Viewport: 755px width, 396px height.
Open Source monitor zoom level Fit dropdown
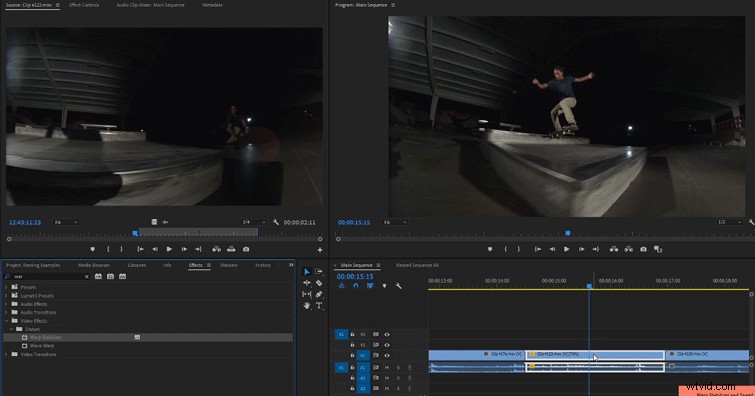click(x=65, y=222)
